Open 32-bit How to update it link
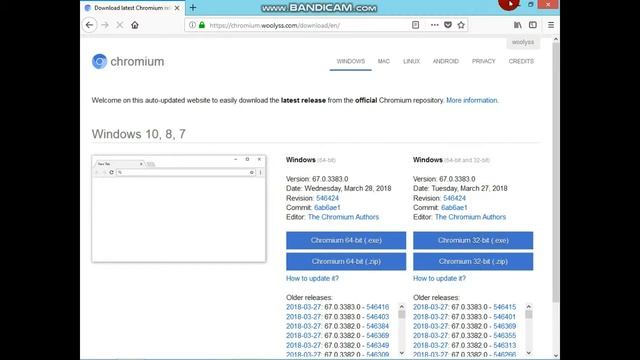Image resolution: width=640 pixels, height=360 pixels. (439, 278)
